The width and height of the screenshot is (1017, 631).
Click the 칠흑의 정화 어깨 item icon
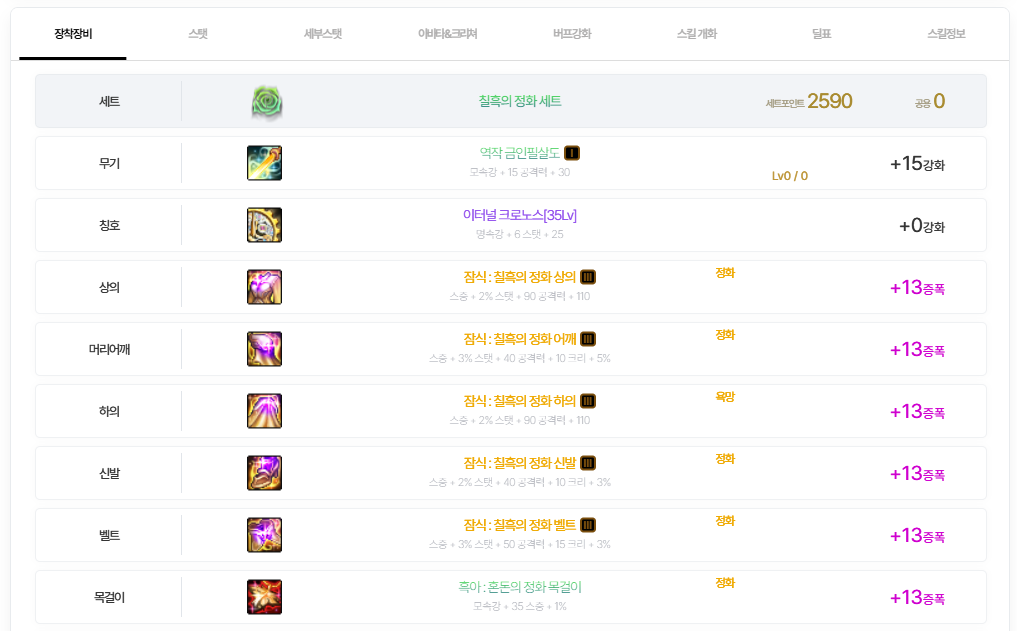pyautogui.click(x=265, y=349)
